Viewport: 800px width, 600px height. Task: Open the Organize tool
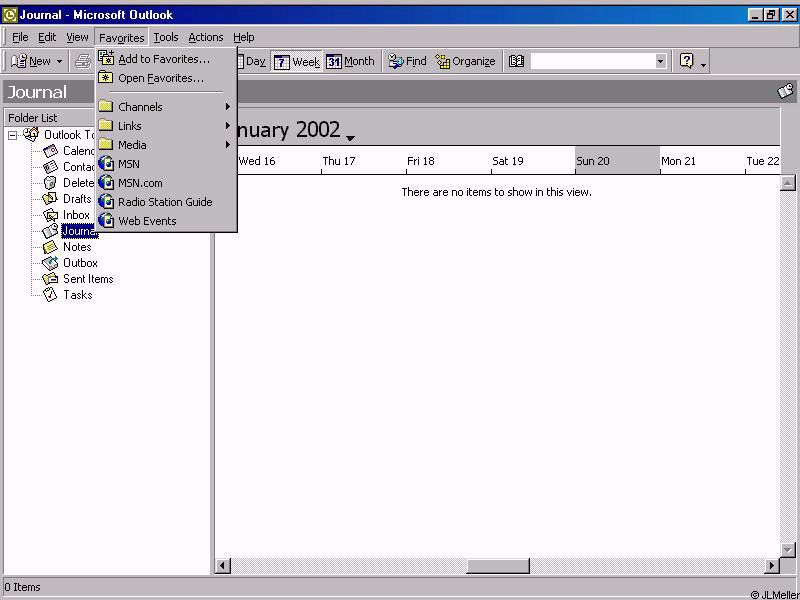465,61
